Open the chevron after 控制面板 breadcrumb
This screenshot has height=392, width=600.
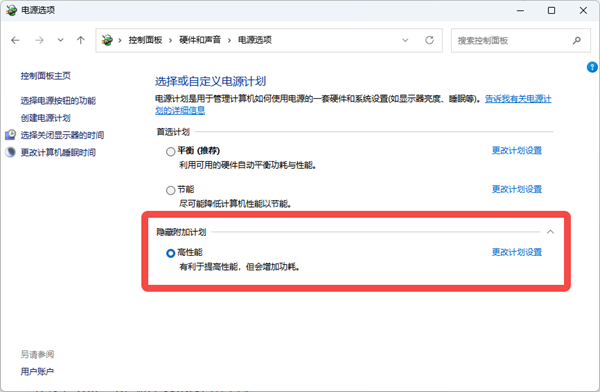170,40
